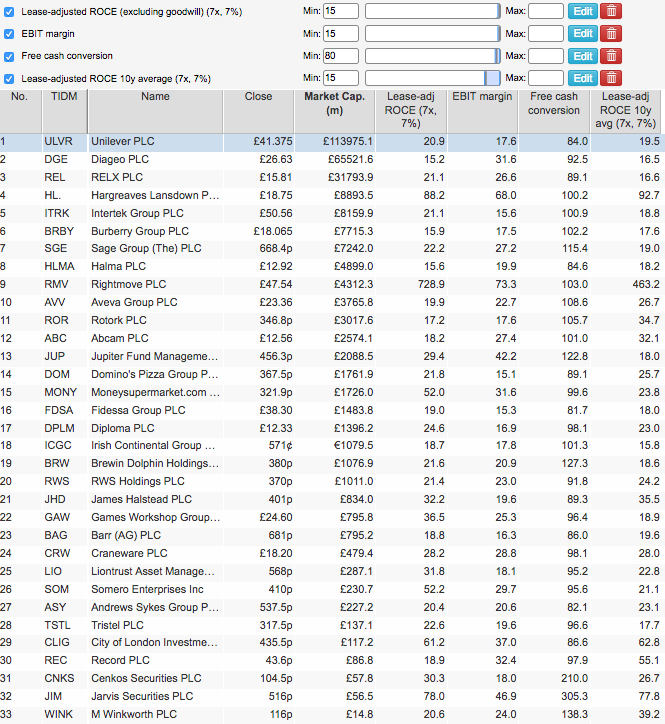Sort by the No. column header
Screen dimensions: 665x724
pyautogui.click(x=20, y=111)
